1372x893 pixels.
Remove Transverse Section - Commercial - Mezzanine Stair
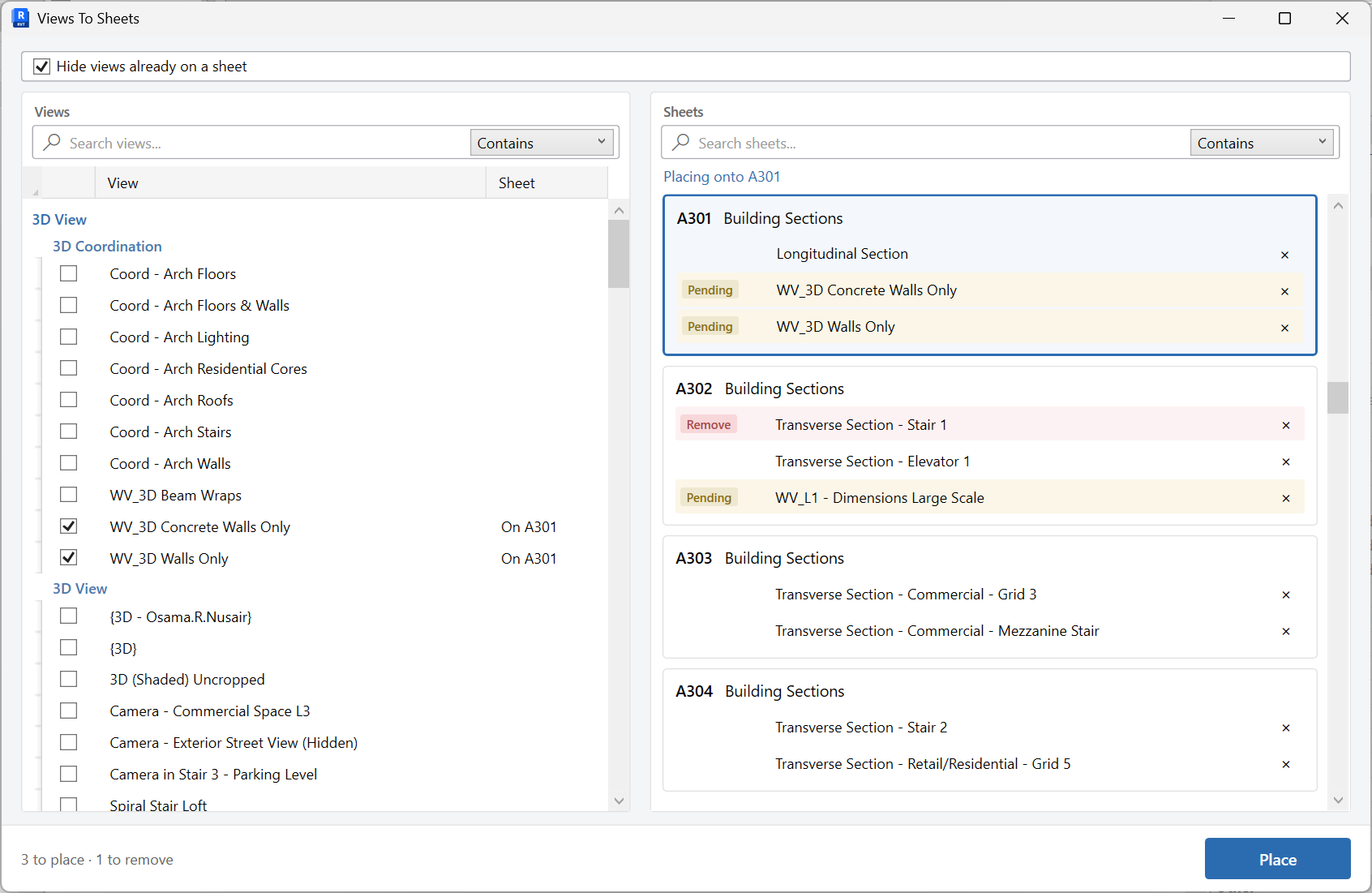tap(1285, 631)
